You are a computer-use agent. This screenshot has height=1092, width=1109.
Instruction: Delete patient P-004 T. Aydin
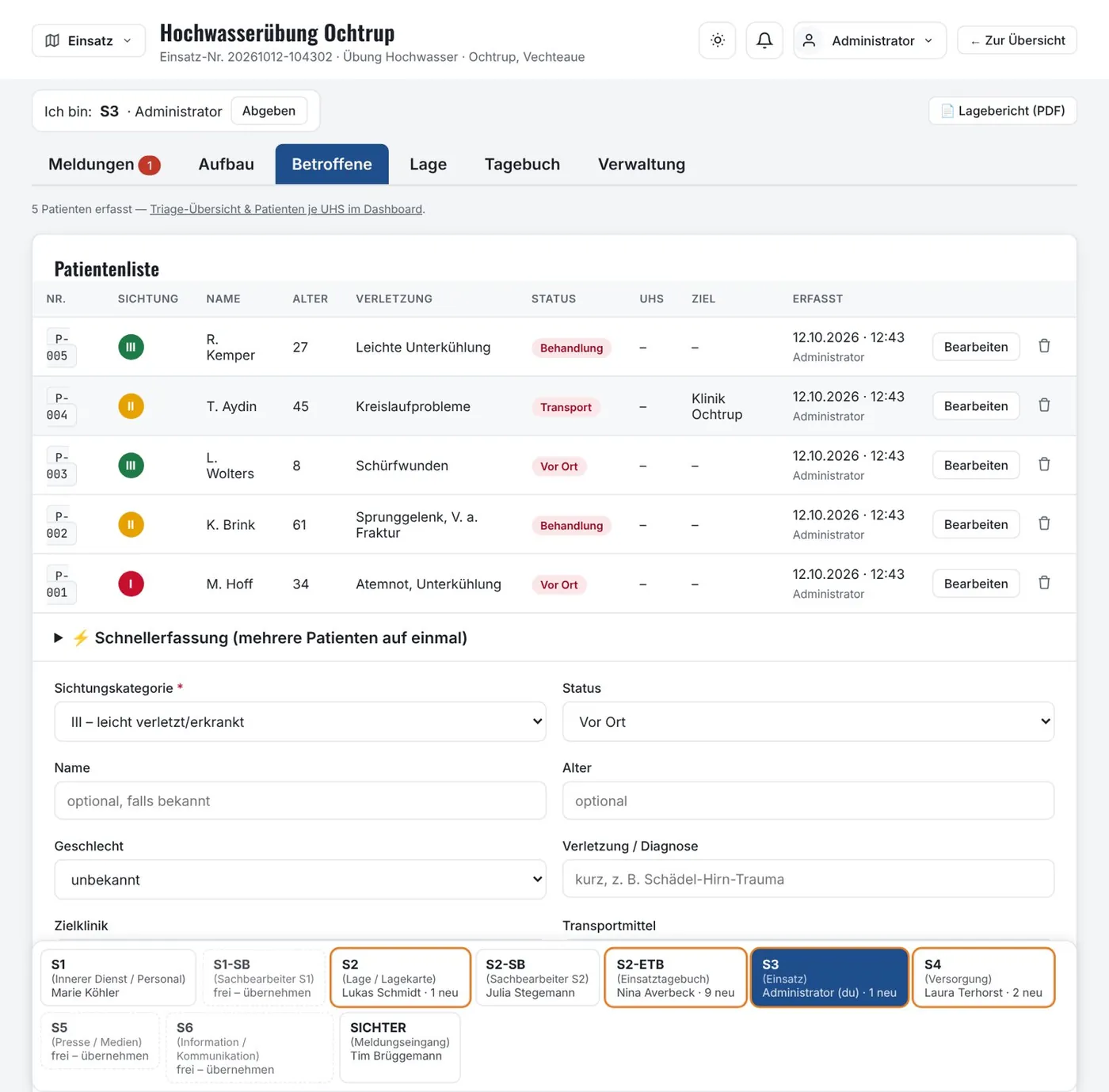point(1044,405)
